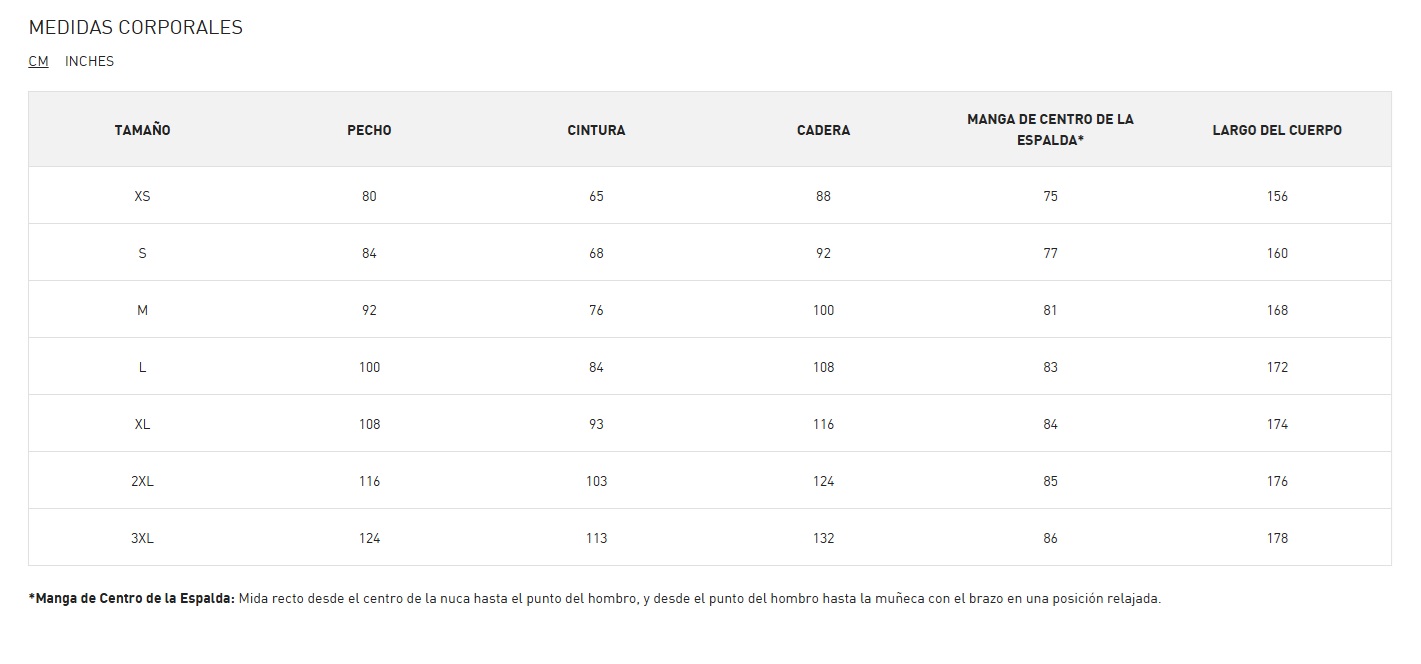Image resolution: width=1421 pixels, height=664 pixels.
Task: Click waist value 76 in M row
Action: click(x=596, y=310)
